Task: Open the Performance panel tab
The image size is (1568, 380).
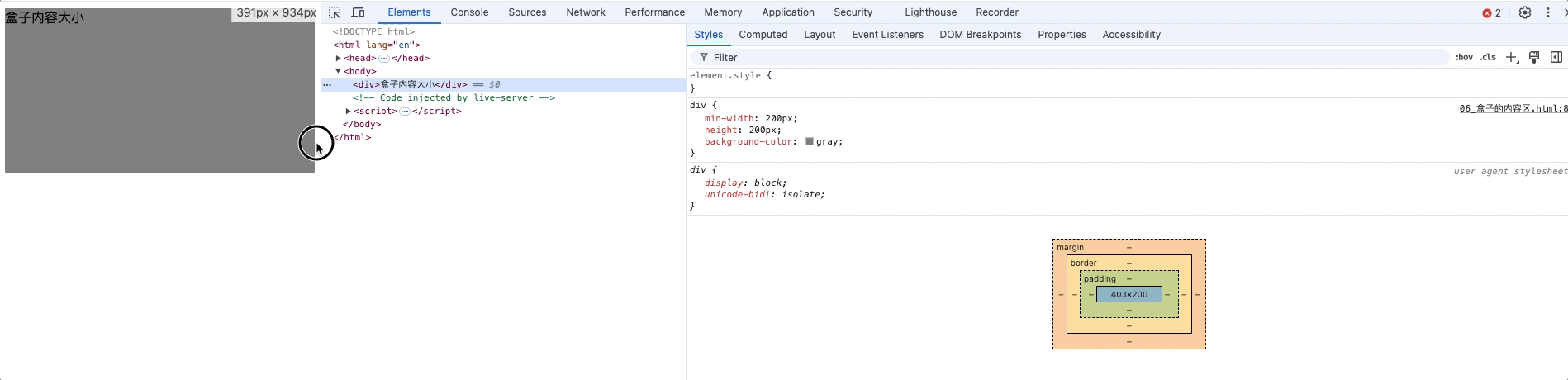Action: pyautogui.click(x=654, y=12)
